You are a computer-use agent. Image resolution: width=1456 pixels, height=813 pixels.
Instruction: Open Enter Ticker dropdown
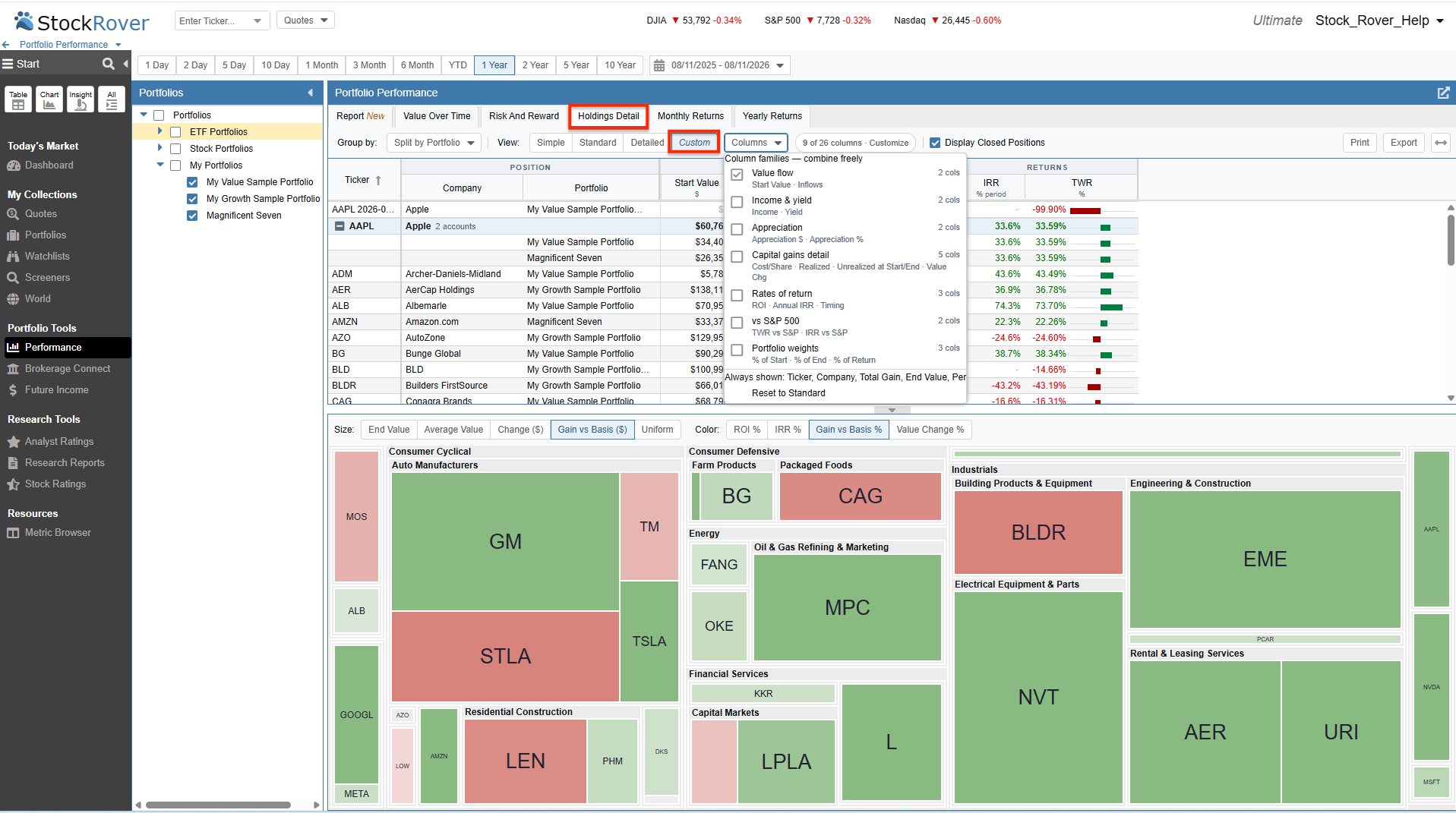point(257,21)
